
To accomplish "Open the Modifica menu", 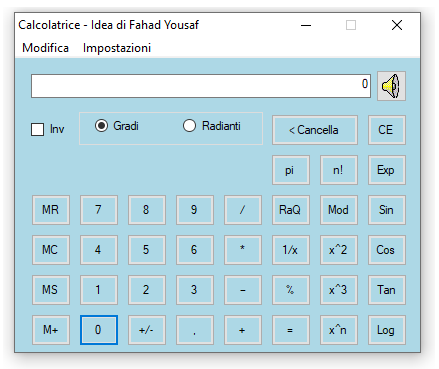I will point(45,48).
